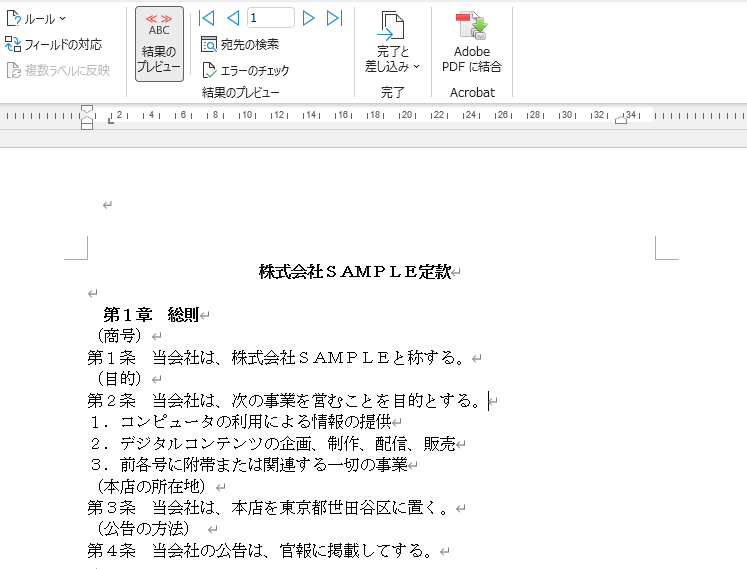This screenshot has height=569, width=747.
Task: Click line 第３条 本店を東京都世田谷区に置く
Action: tap(268, 508)
